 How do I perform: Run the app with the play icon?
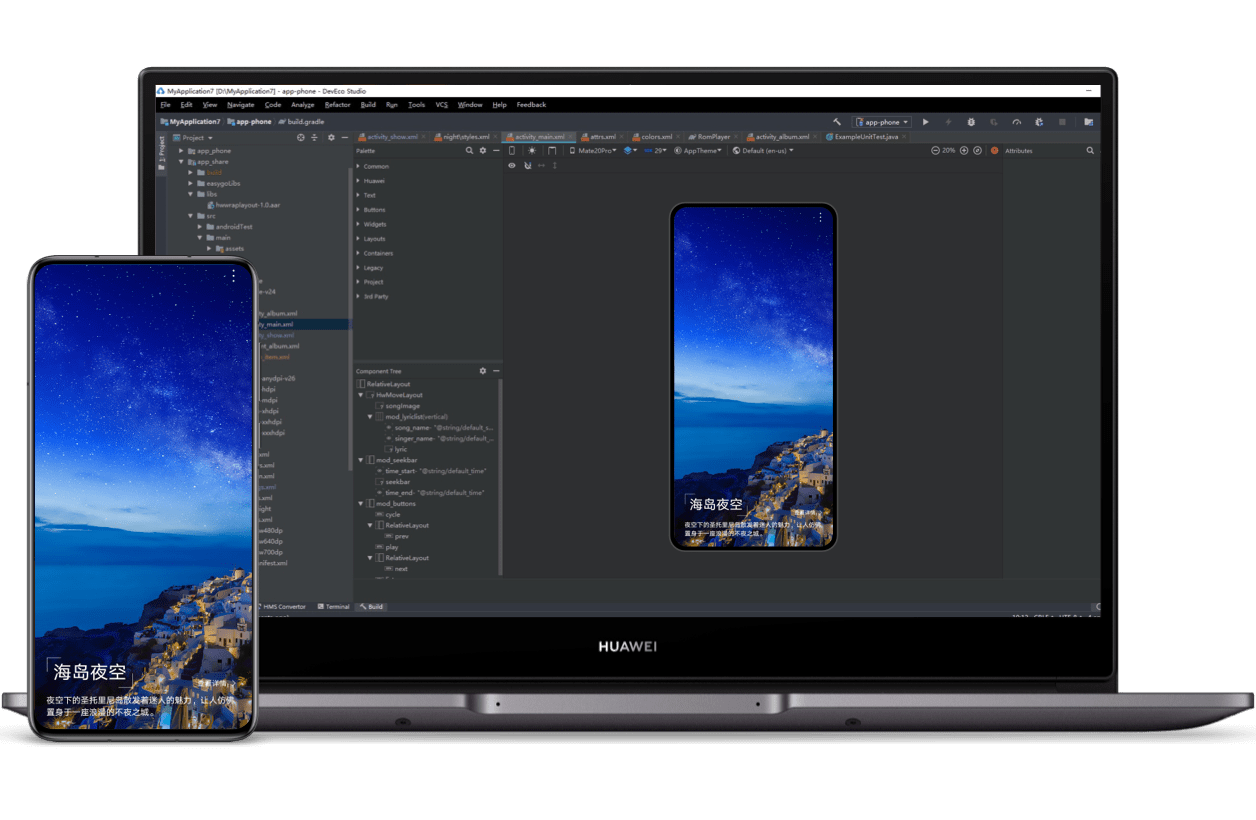point(926,122)
